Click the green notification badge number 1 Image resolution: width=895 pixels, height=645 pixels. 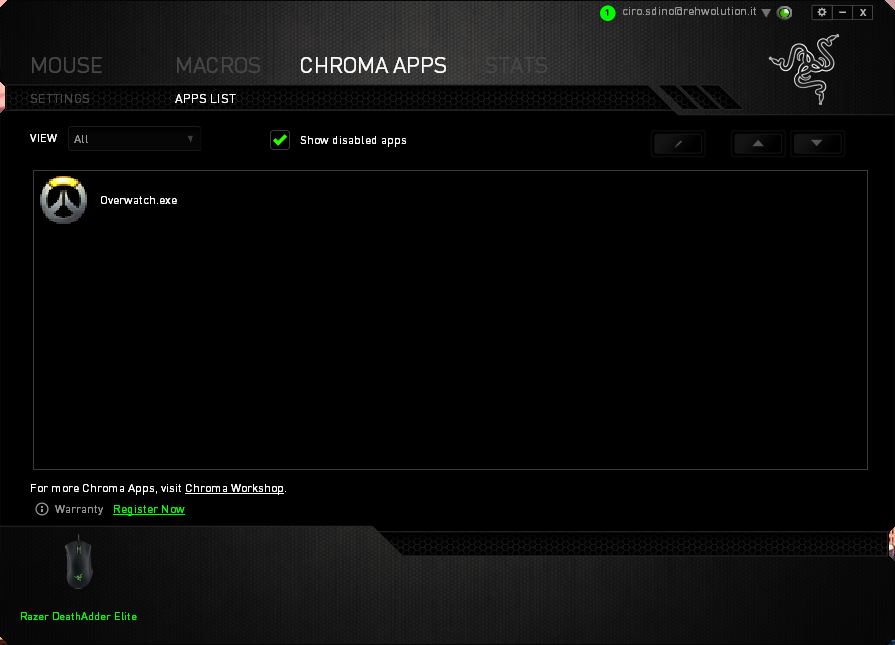607,13
